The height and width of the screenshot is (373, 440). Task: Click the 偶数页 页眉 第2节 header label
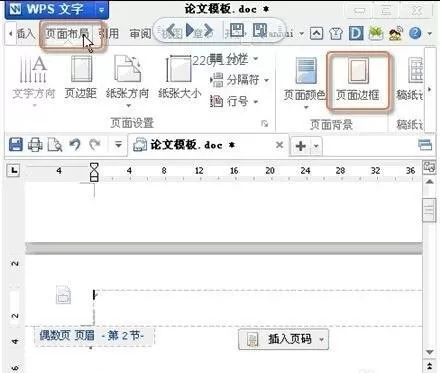(94, 335)
